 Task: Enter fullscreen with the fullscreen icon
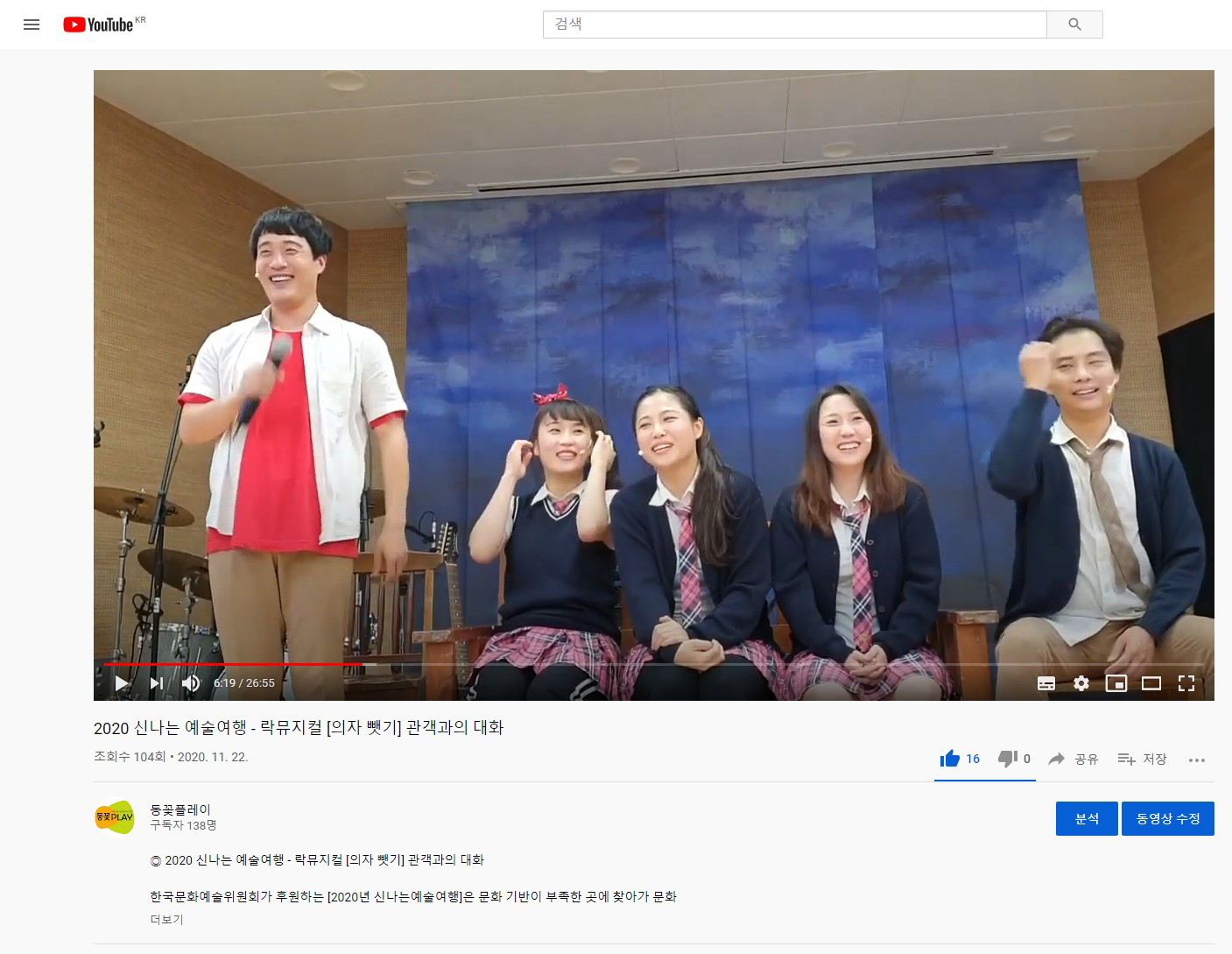click(x=1188, y=683)
